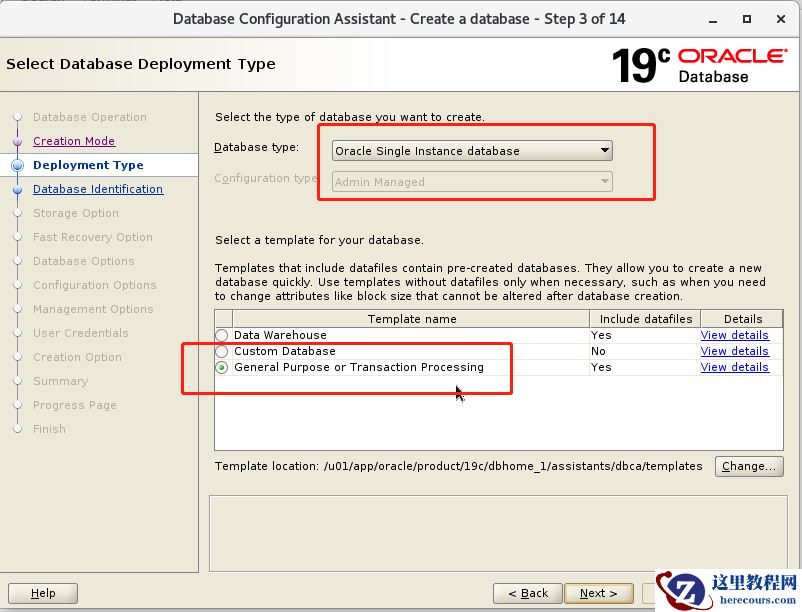The image size is (802, 612).
Task: Close the Database Configuration Assistant window
Action: (x=781, y=19)
